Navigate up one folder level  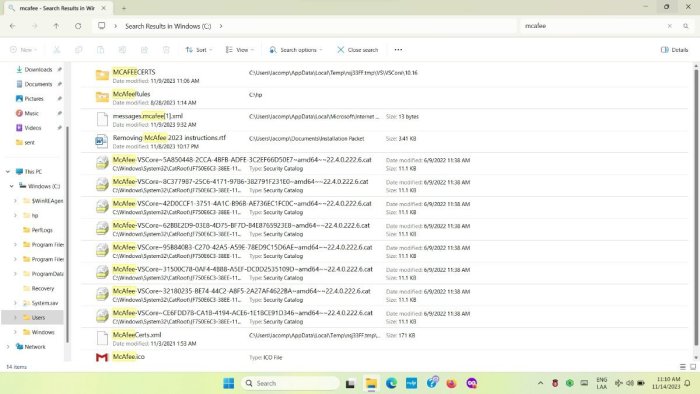pos(56,26)
